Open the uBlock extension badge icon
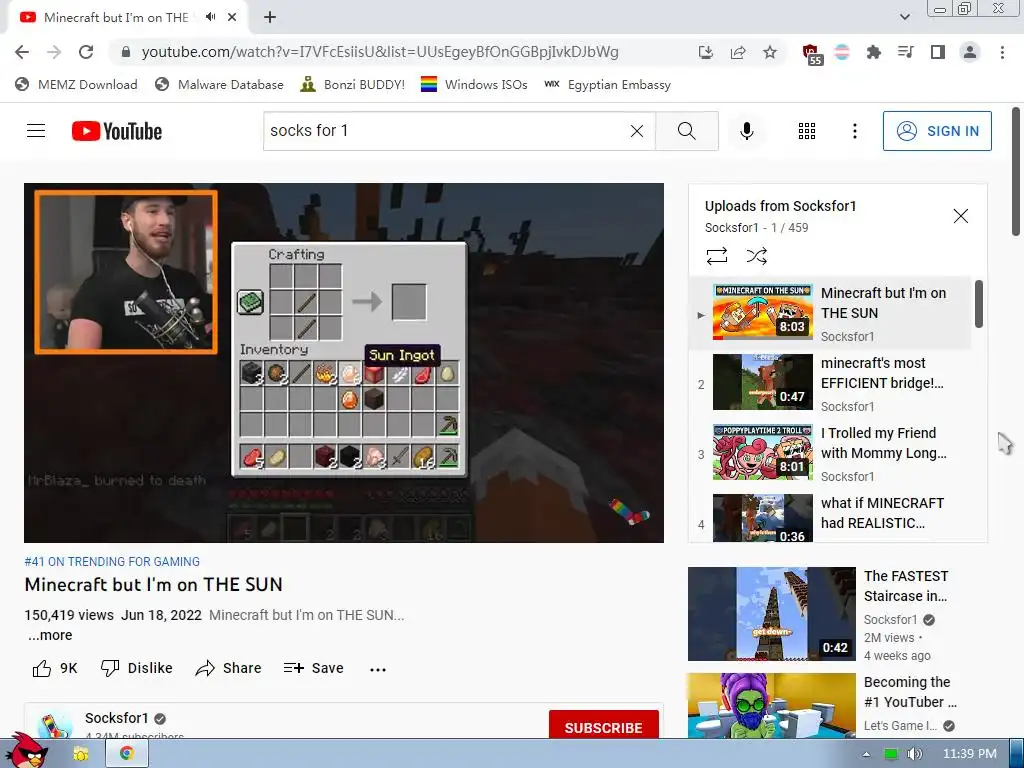 811,54
